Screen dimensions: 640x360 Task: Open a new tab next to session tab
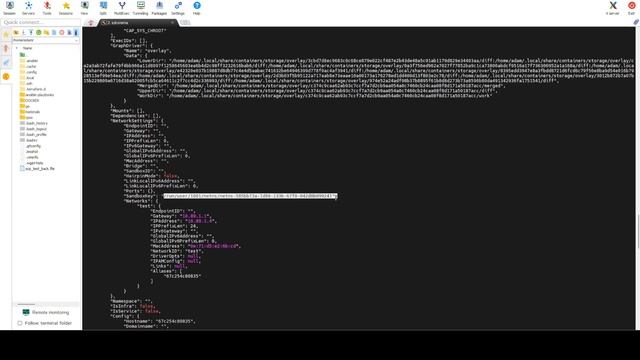tap(185, 22)
